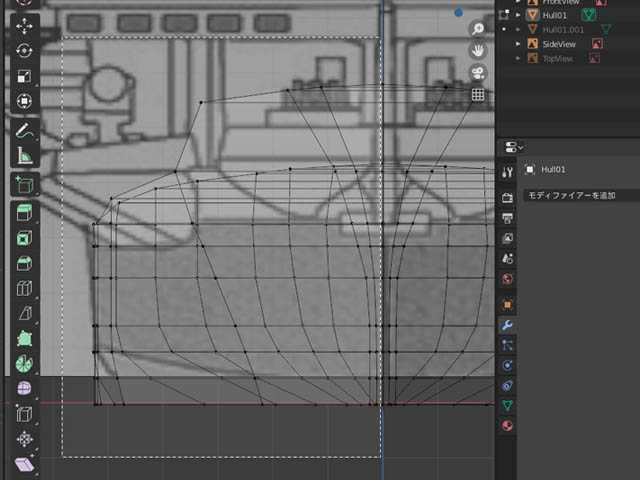Select the Bevel tool
Viewport: 640px width, 480px height.
tap(24, 263)
